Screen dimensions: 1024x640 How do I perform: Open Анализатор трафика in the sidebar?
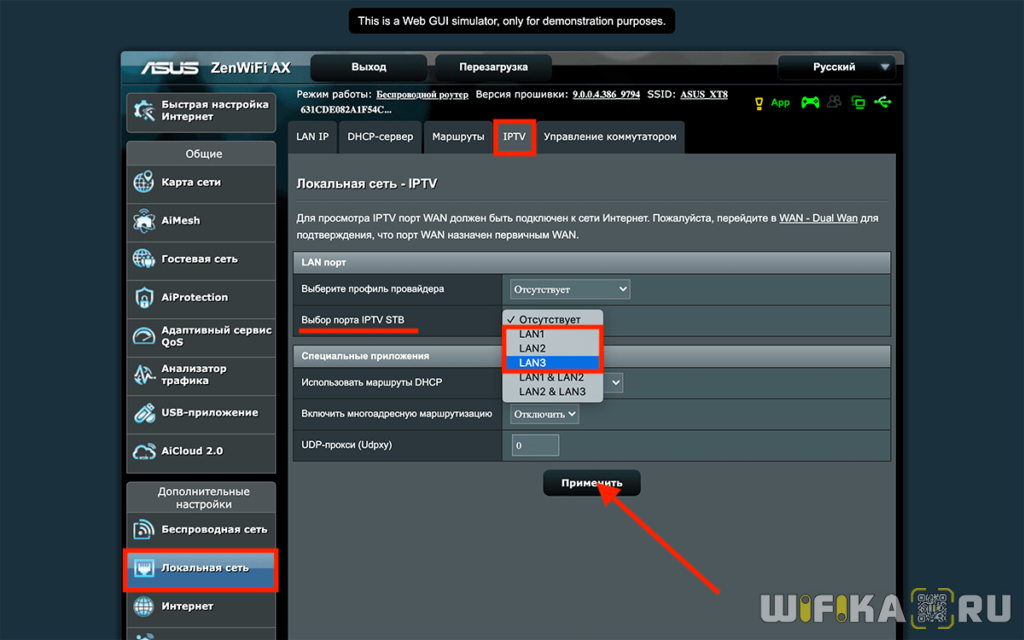200,374
